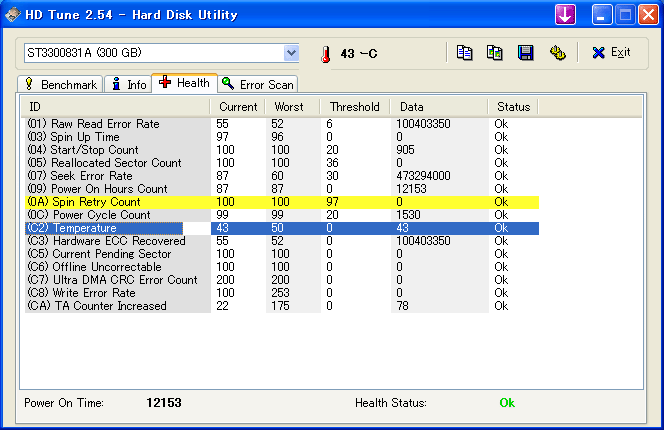Screen dimensions: 664x430
Task: Click the 905 data value
Action: click(405, 150)
